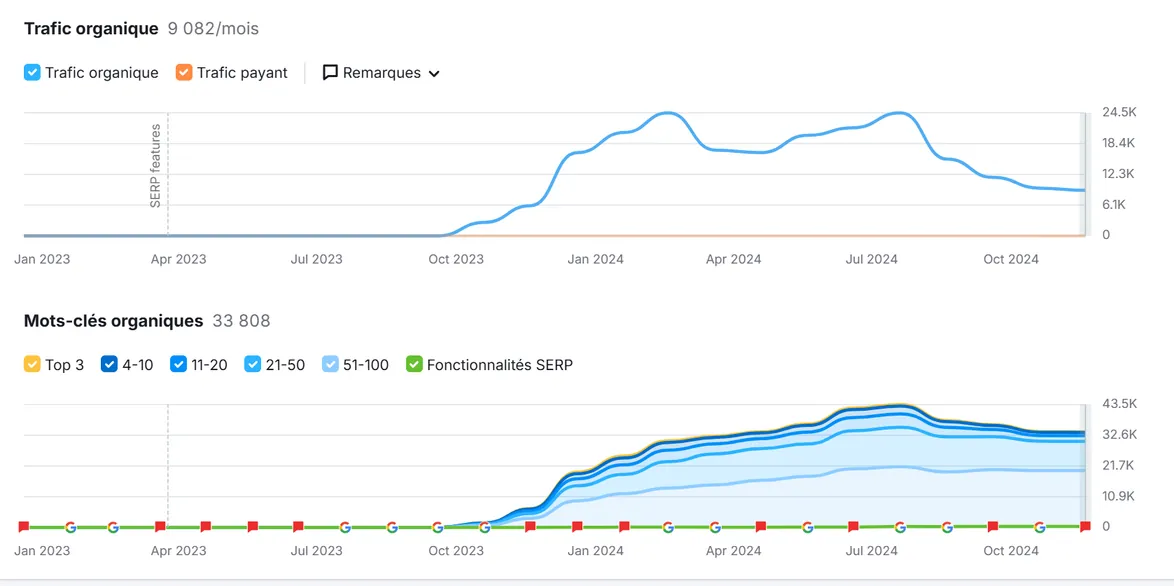
Task: Click the 43.5K axis label
Action: (x=1119, y=404)
